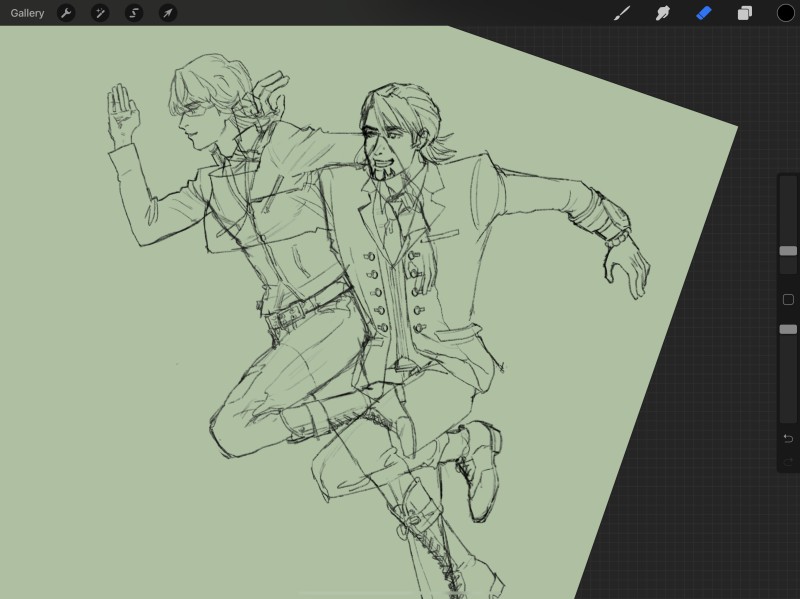Open the Adjustments magic wand menu
Viewport: 800px width, 599px height.
pos(100,13)
